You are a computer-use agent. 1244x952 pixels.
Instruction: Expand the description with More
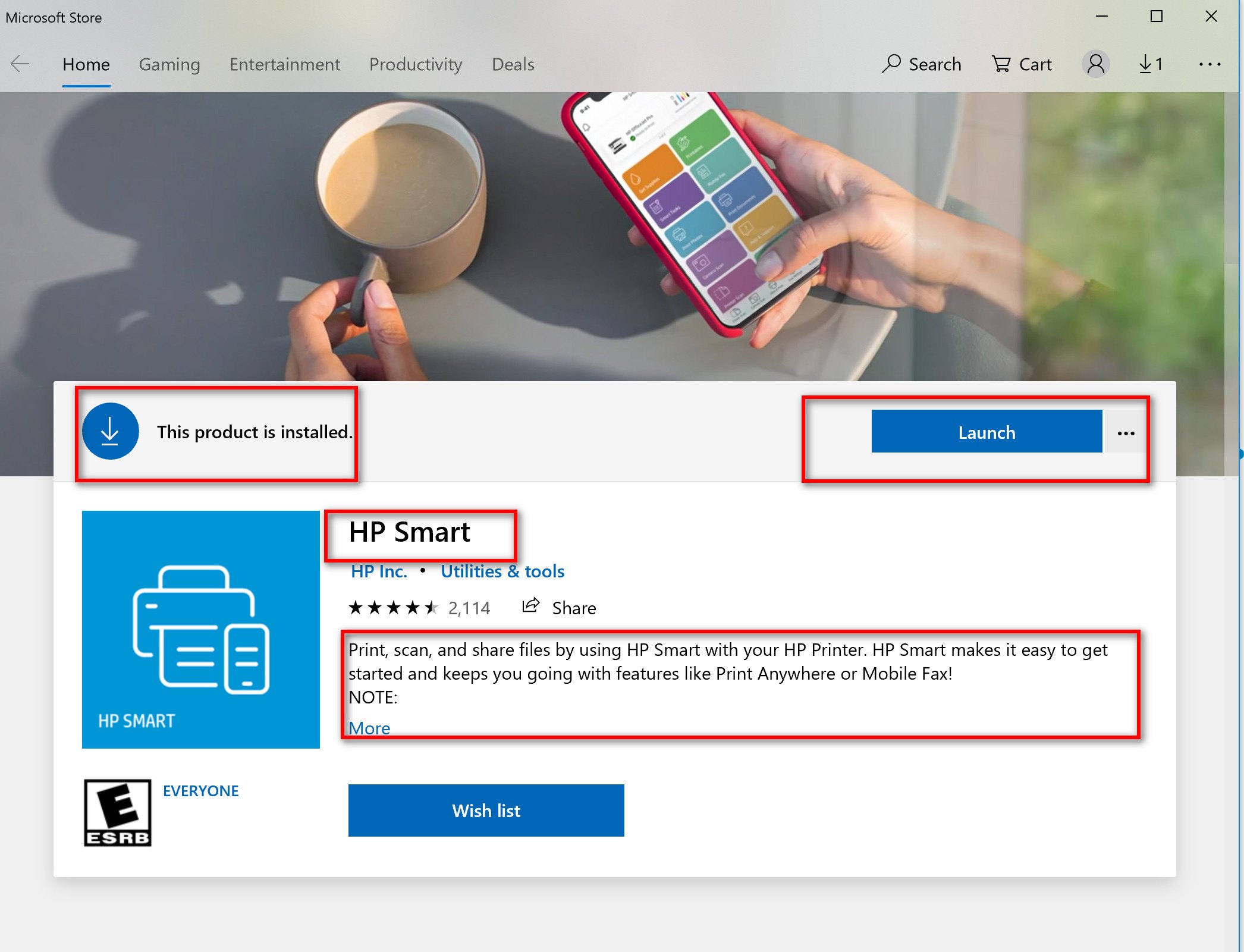(369, 728)
